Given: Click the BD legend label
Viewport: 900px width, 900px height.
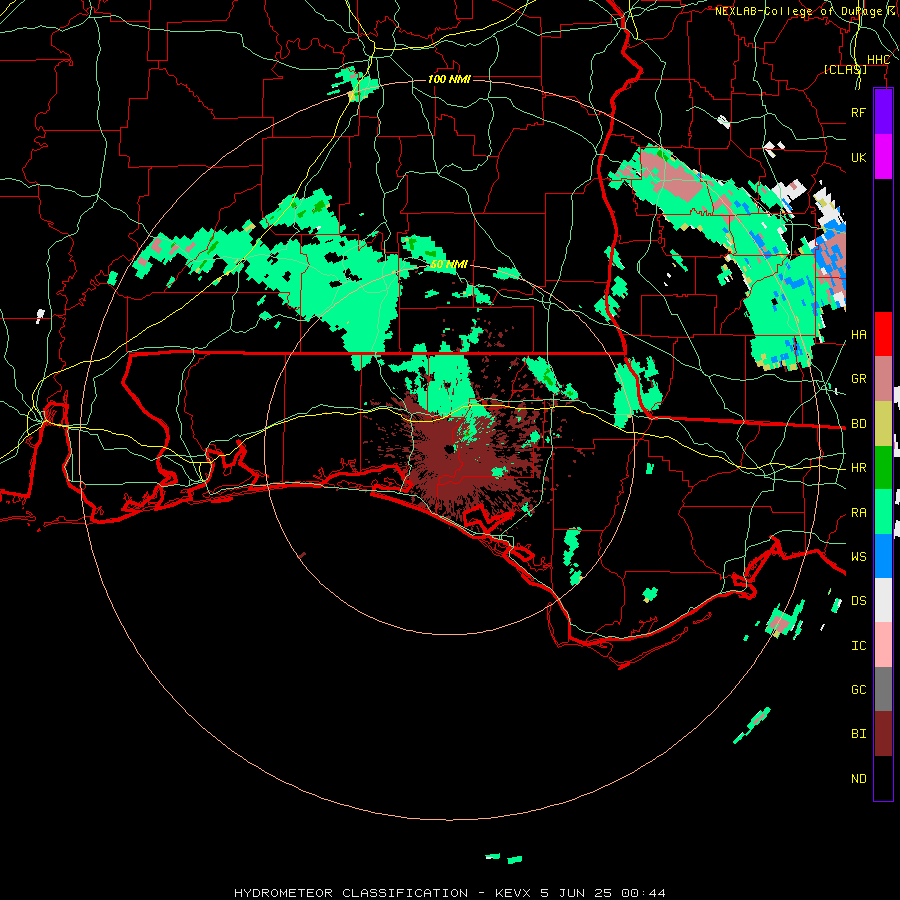Looking at the screenshot, I should 858,424.
